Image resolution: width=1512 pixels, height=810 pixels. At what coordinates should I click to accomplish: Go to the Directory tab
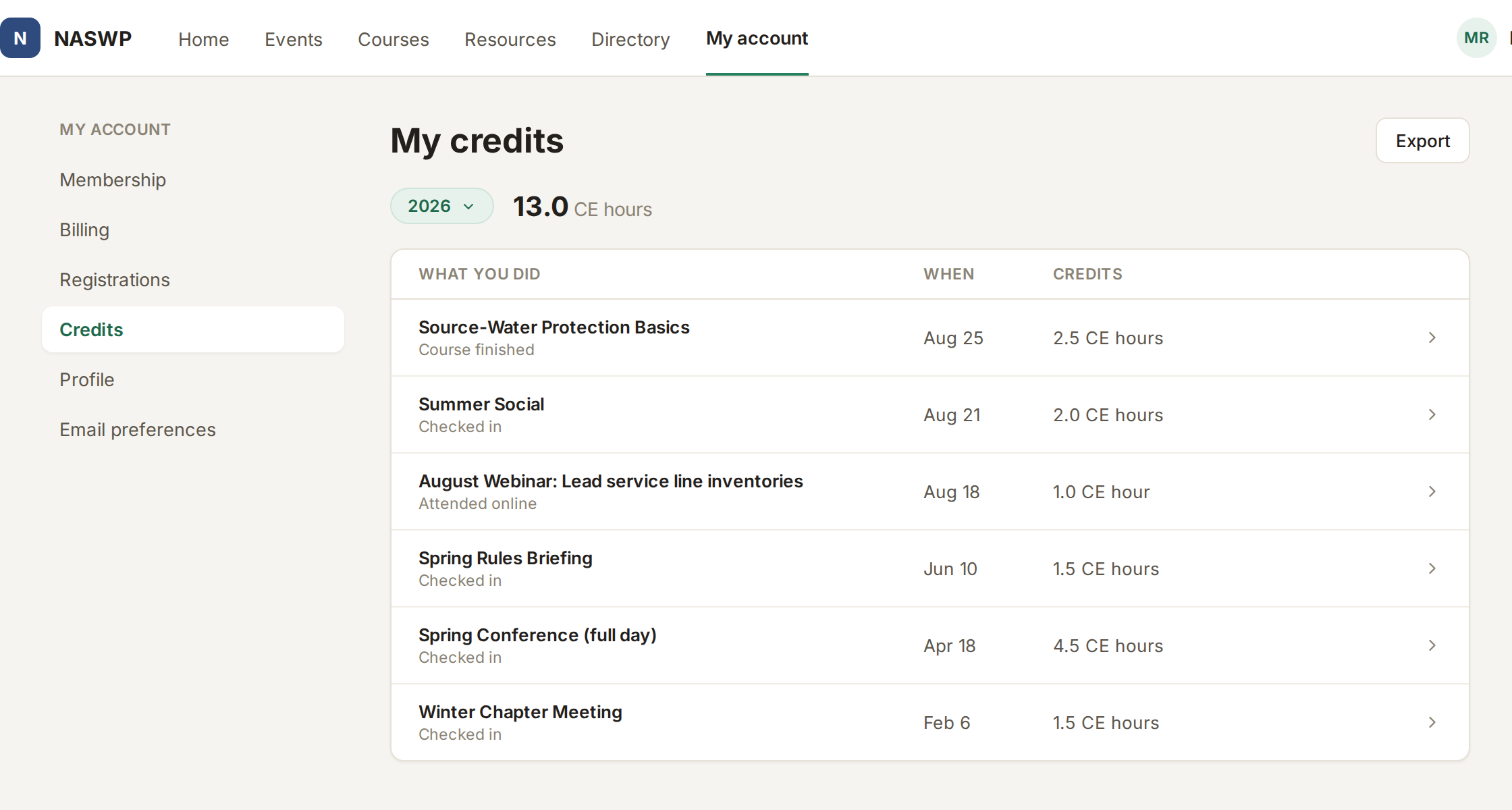click(x=630, y=39)
